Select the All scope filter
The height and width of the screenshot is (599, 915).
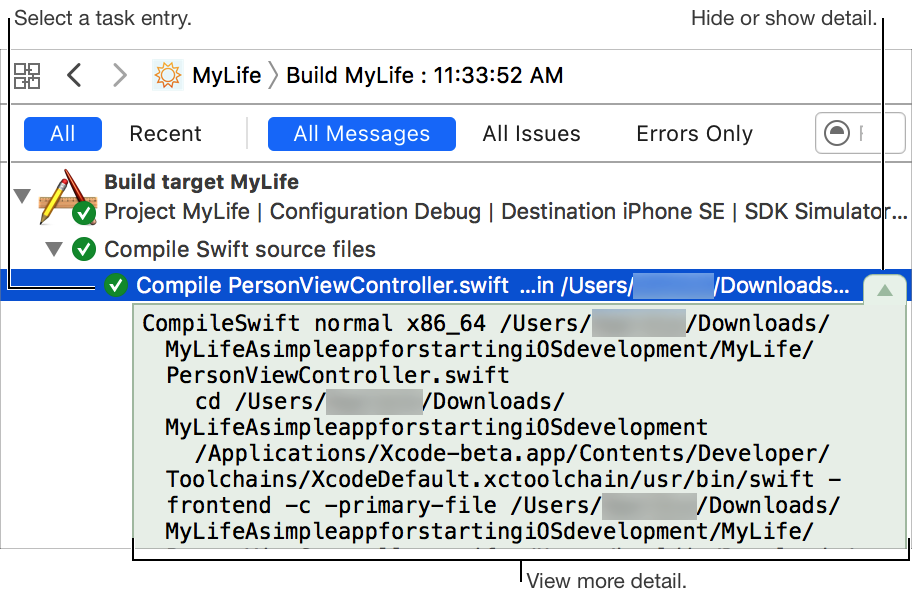63,134
